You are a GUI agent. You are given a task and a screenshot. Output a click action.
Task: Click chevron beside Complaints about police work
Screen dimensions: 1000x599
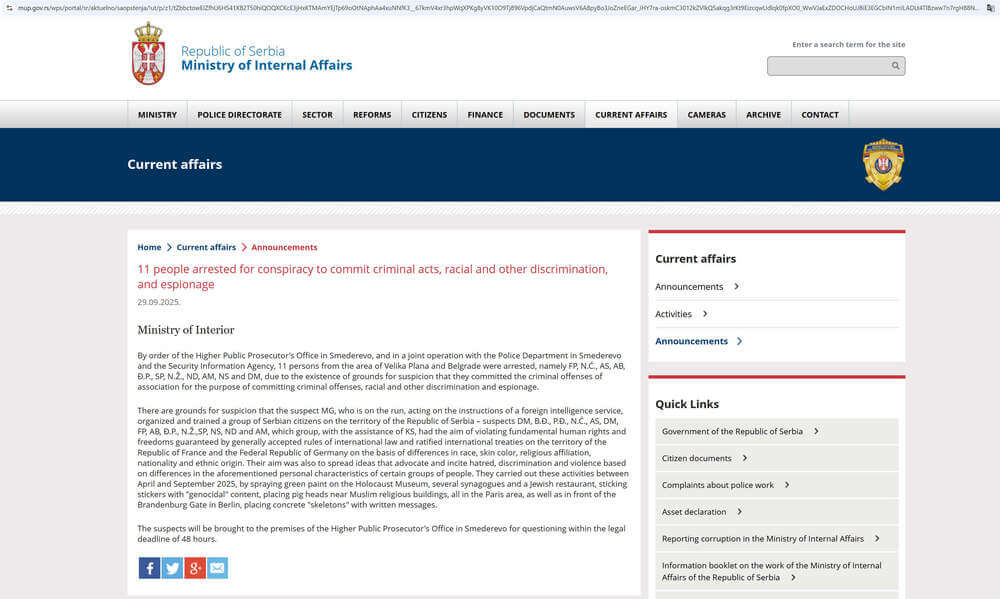[786, 485]
